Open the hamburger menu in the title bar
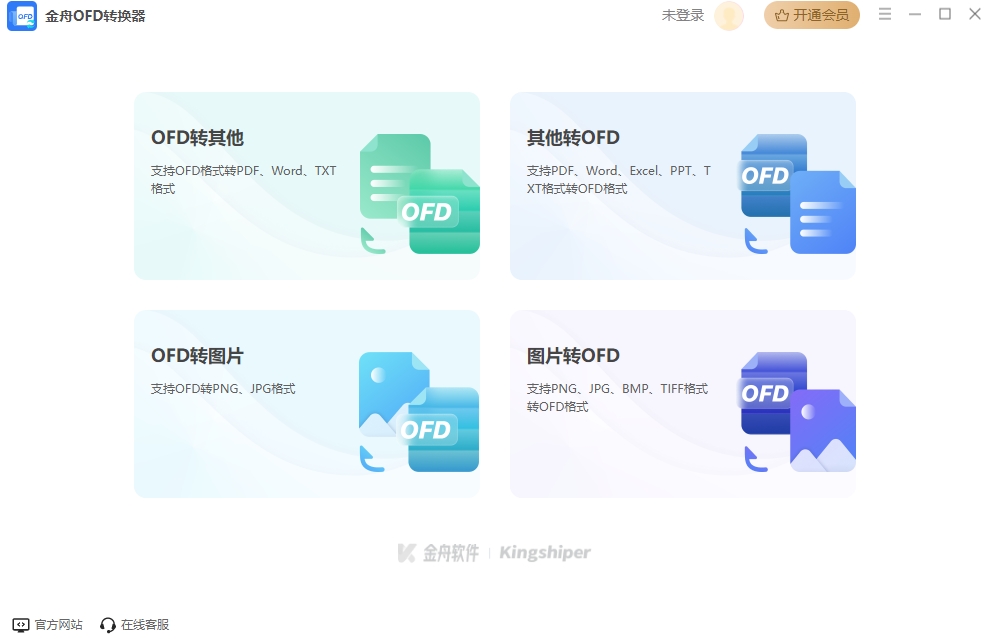 click(x=885, y=14)
